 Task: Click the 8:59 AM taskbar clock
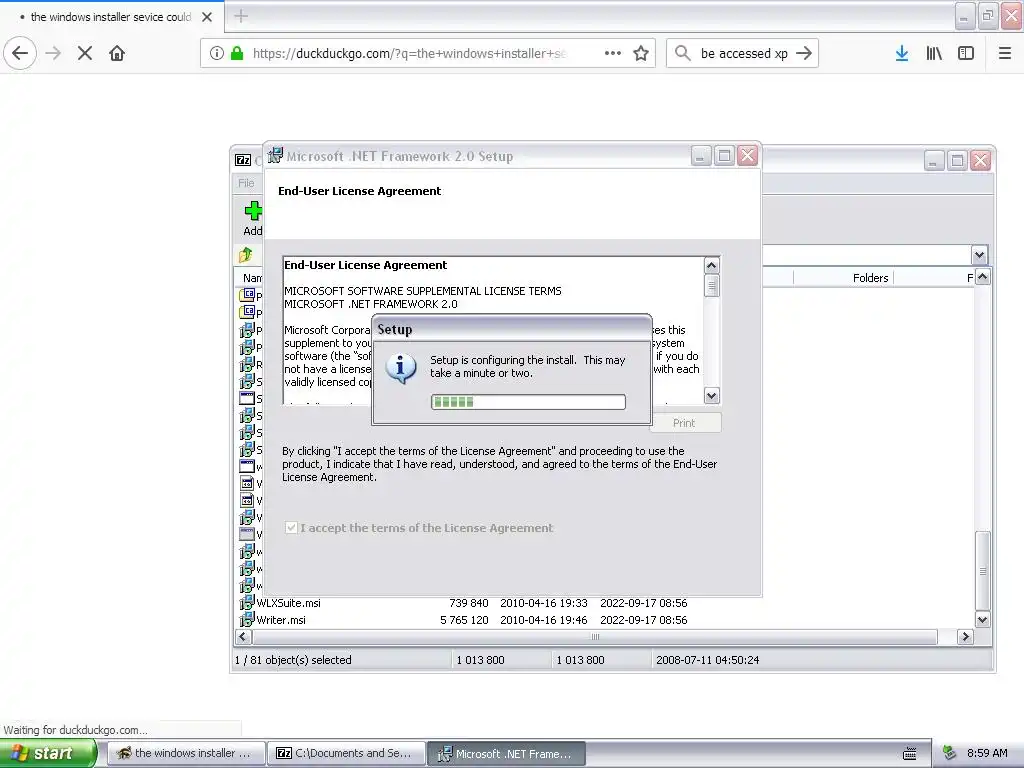click(x=987, y=753)
